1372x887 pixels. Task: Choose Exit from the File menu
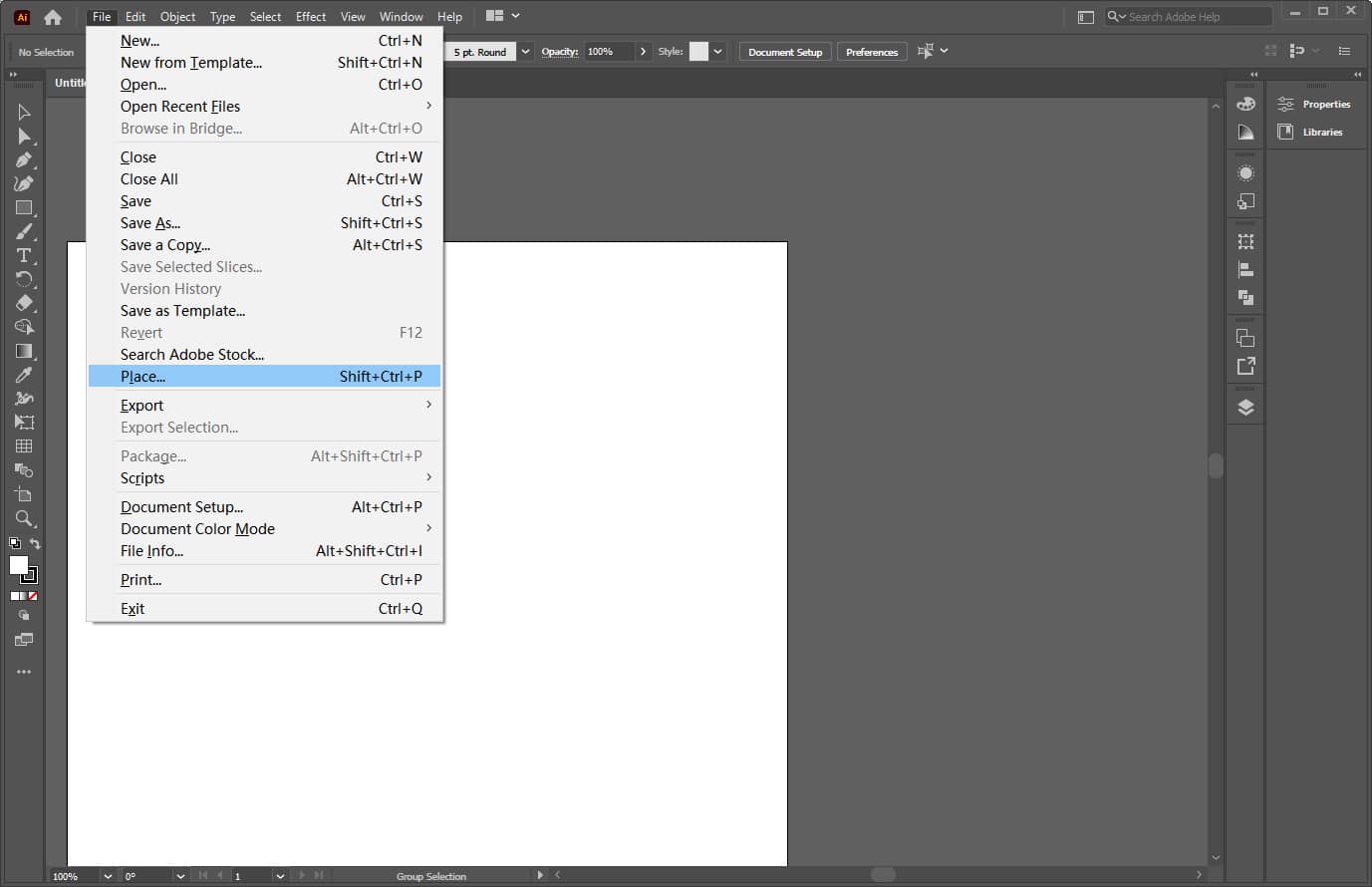coord(264,608)
